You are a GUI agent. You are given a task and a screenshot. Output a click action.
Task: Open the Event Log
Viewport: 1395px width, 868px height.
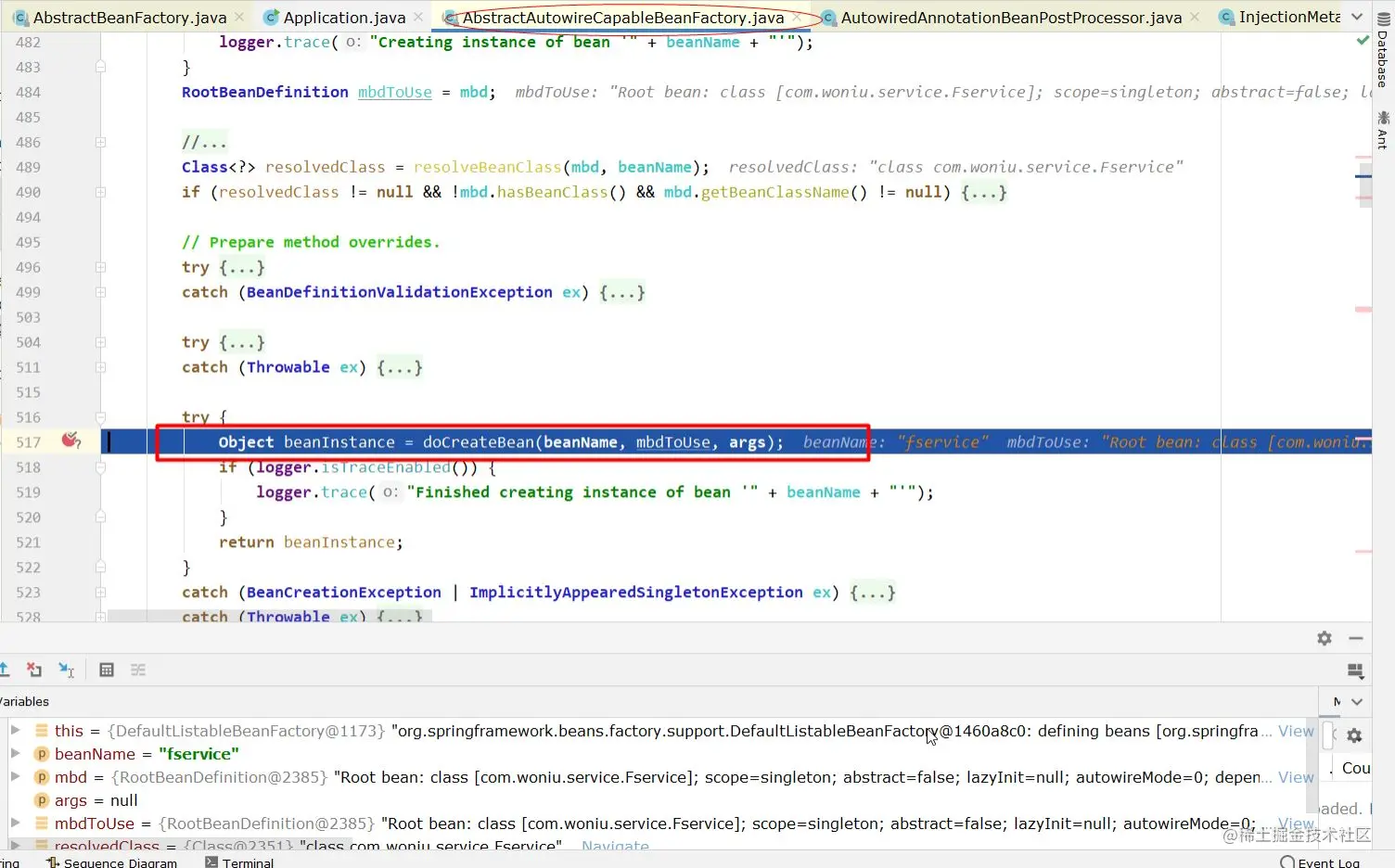pyautogui.click(x=1320, y=862)
